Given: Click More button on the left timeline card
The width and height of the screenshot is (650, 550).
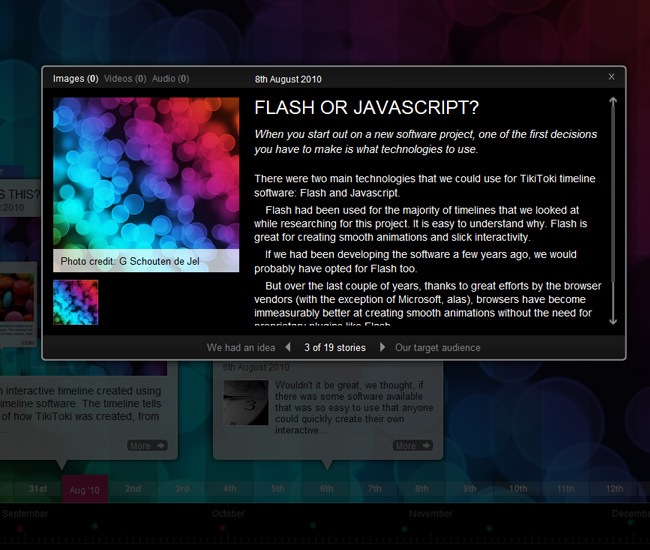Looking at the screenshot, I should (x=147, y=446).
